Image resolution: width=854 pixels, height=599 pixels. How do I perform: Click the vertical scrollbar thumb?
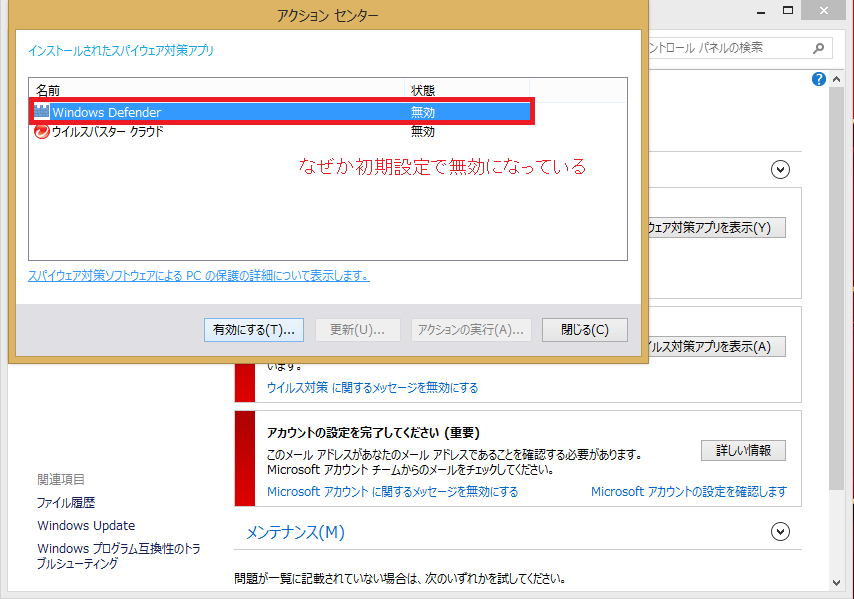(x=837, y=288)
